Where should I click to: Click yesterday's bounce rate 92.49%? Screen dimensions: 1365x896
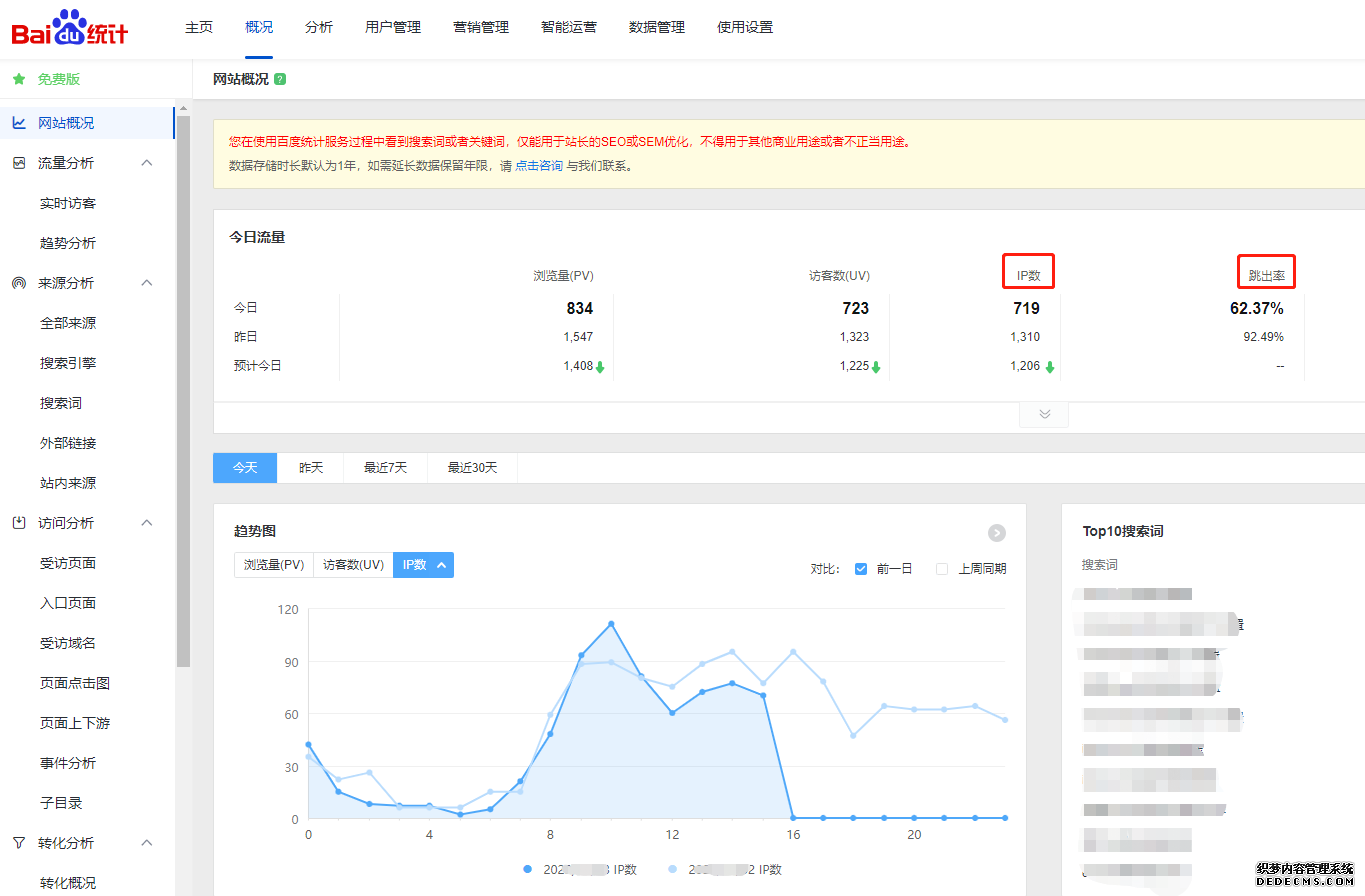(1263, 337)
